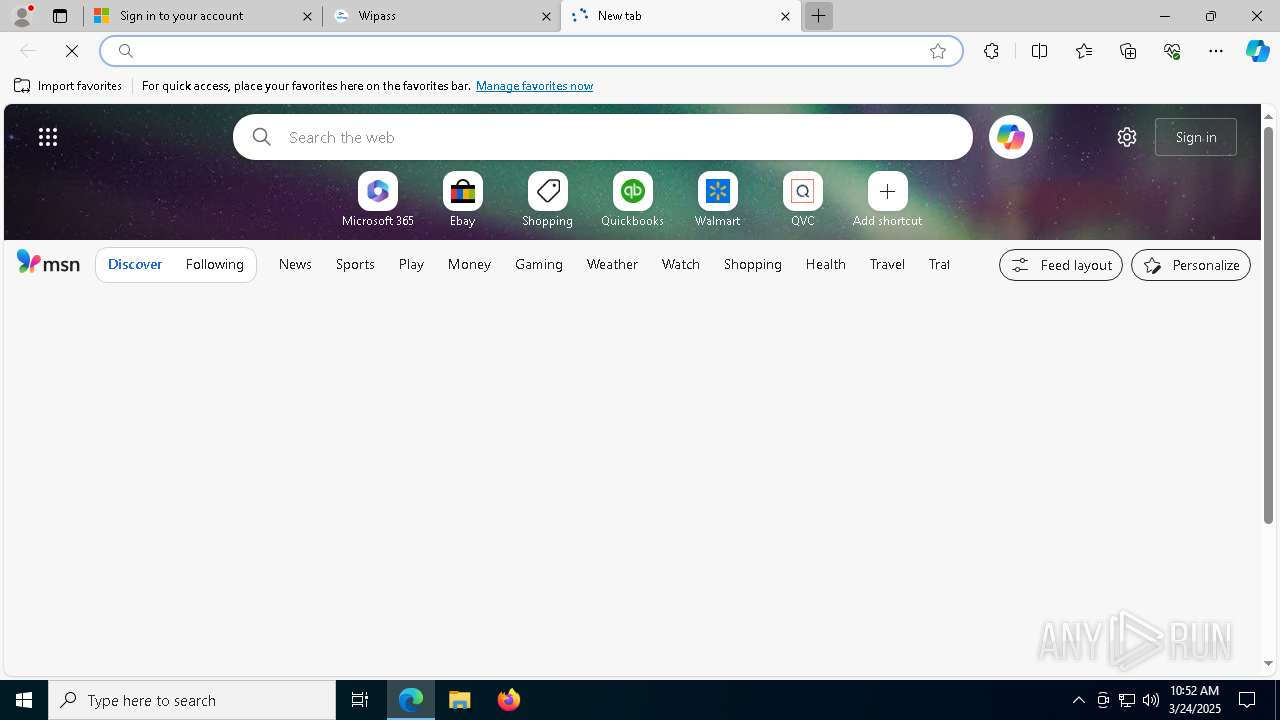Open the News category
Viewport: 1280px width, 720px height.
295,264
